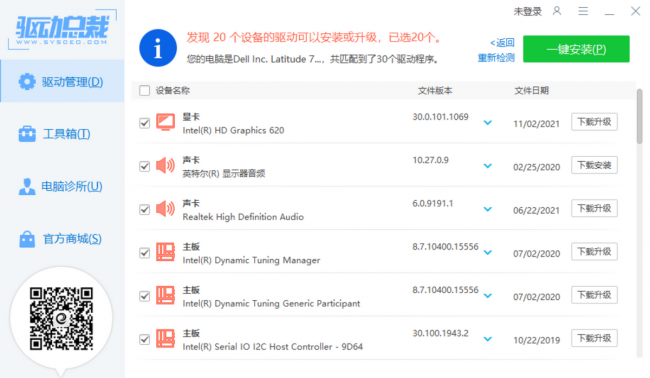Click the user account icon
The image size is (650, 378).
(x=557, y=11)
